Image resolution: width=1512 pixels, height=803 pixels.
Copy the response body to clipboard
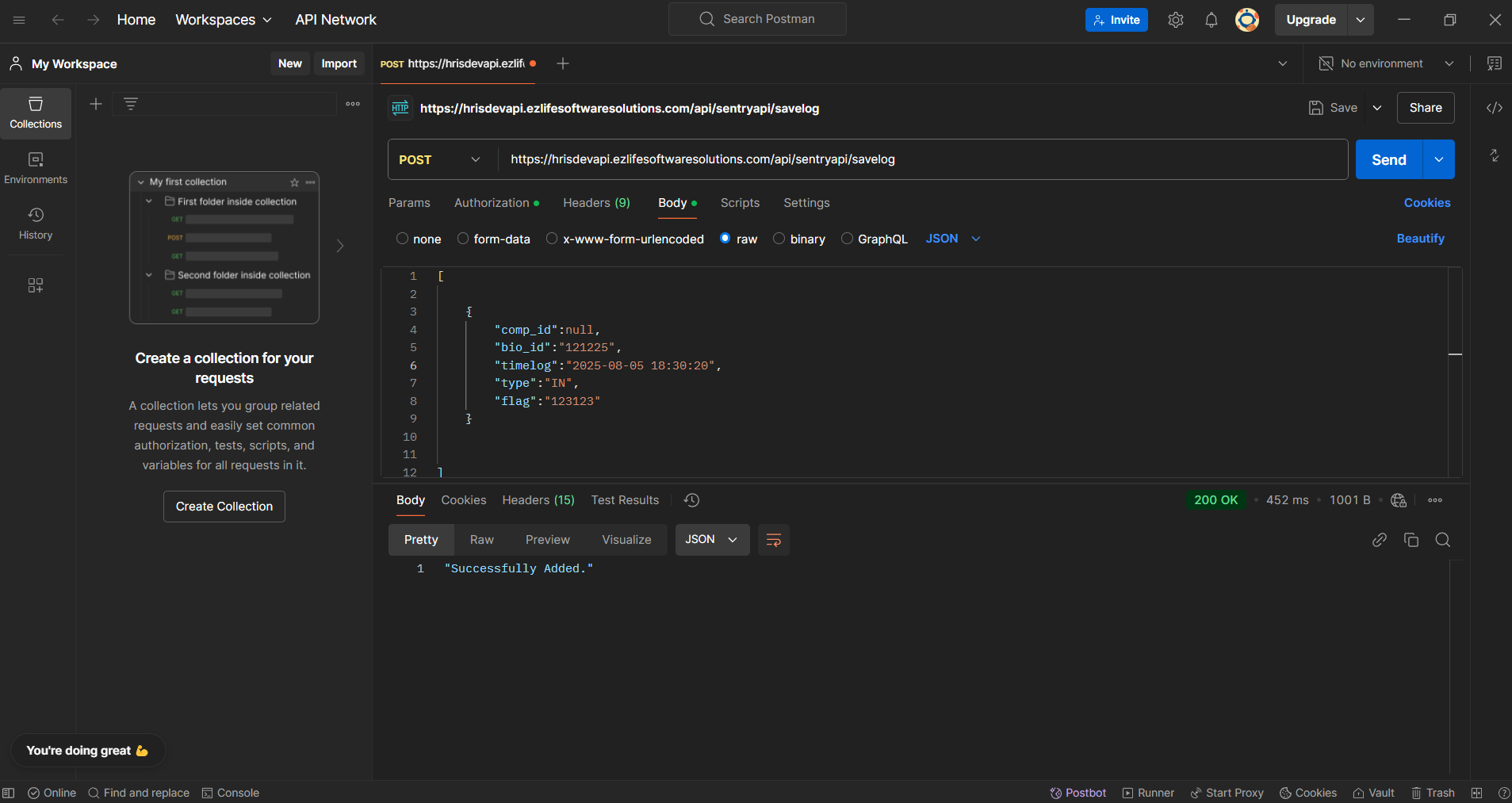point(1411,540)
